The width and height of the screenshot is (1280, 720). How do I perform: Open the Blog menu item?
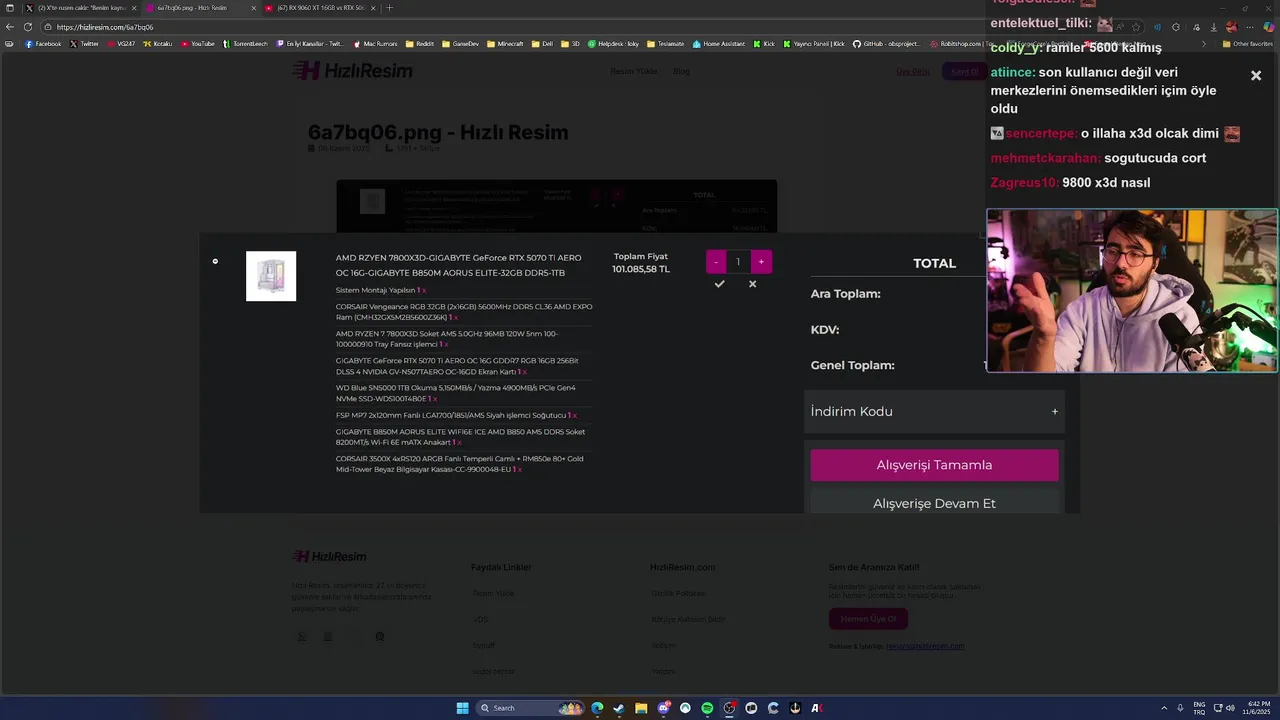click(x=681, y=72)
